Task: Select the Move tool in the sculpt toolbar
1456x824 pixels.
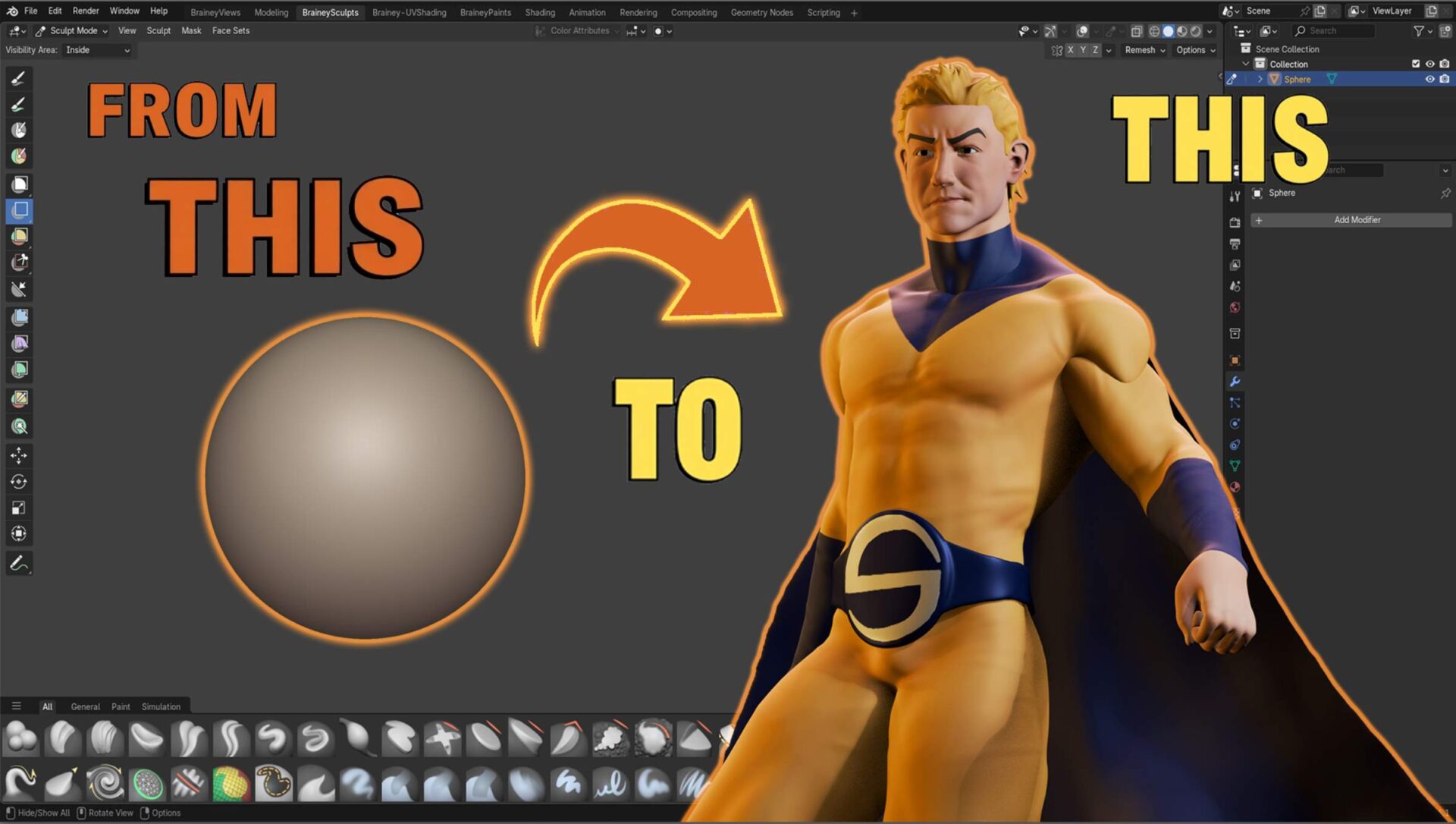Action: tap(19, 456)
